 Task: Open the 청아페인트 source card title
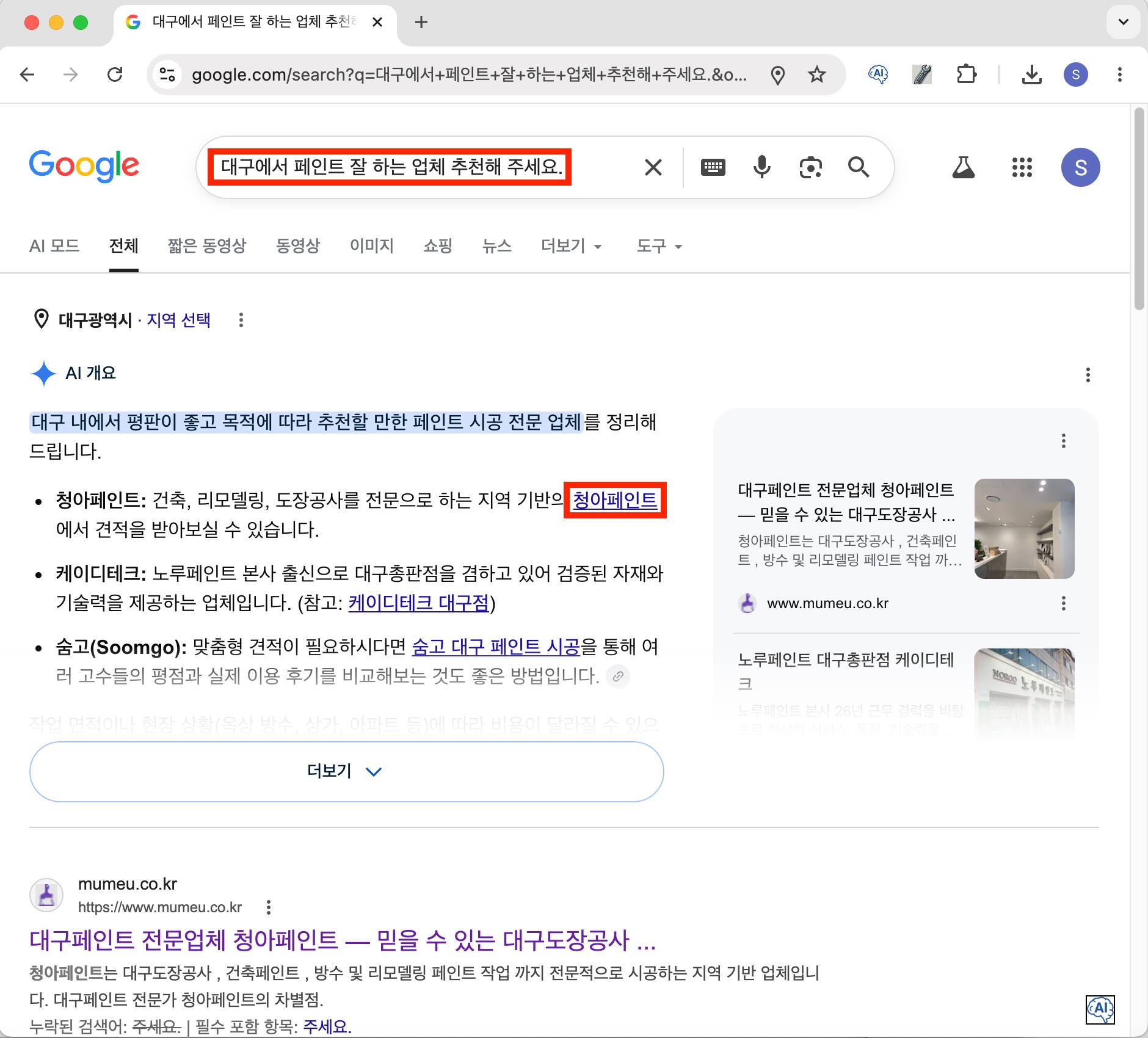point(847,502)
